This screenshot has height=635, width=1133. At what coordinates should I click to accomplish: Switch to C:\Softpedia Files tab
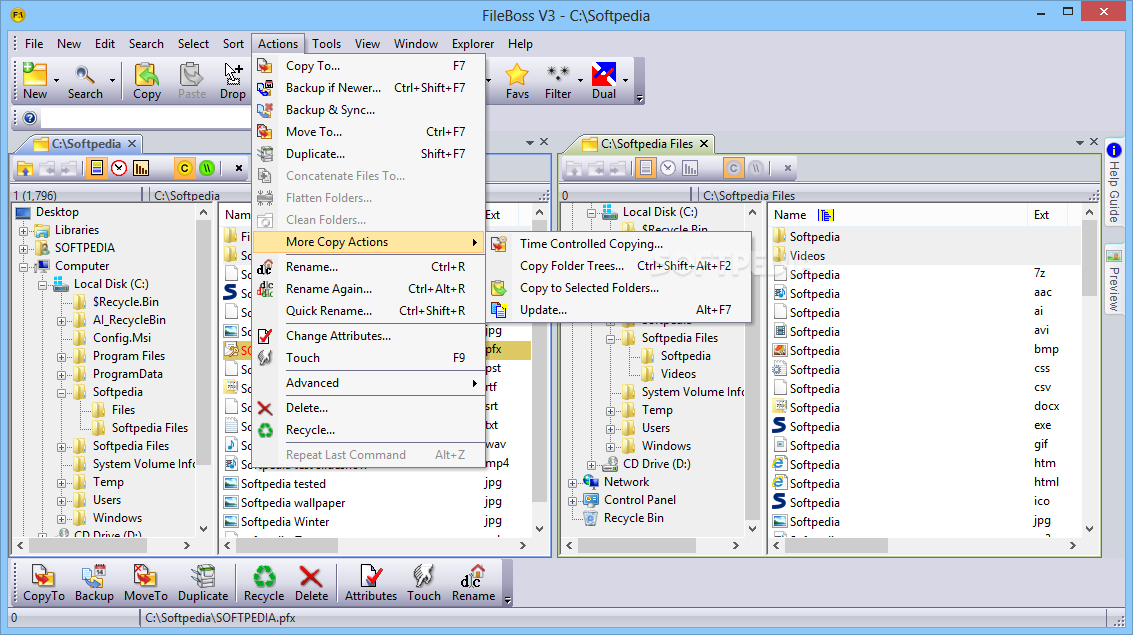[647, 144]
